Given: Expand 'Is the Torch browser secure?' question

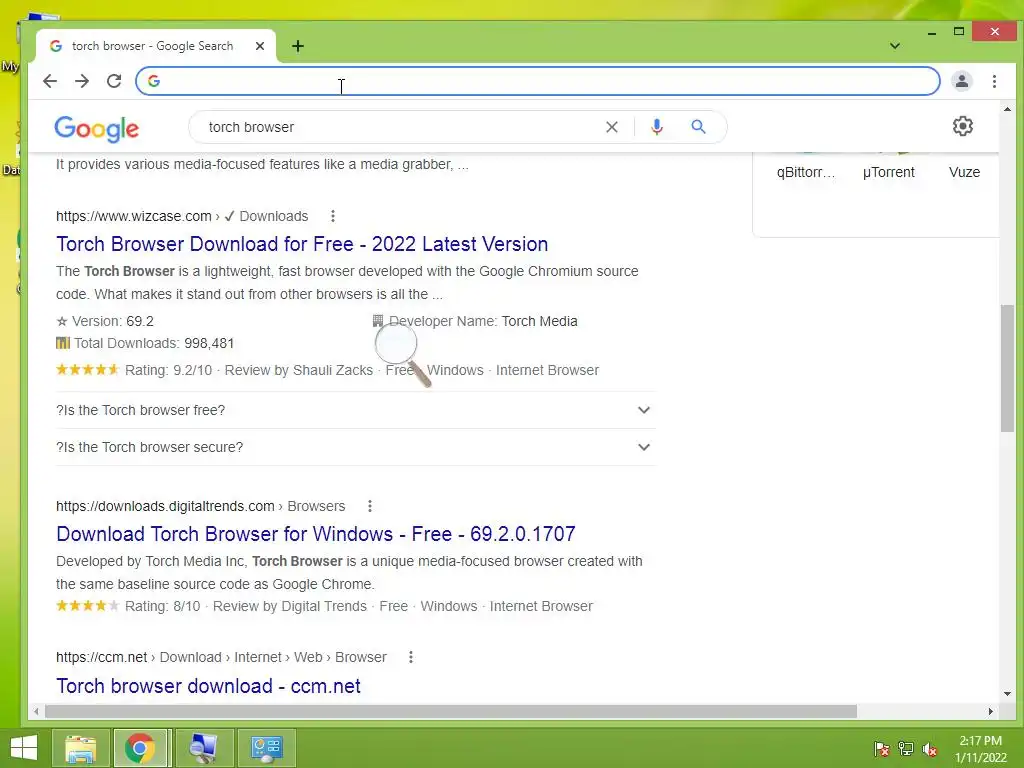Looking at the screenshot, I should pos(356,447).
